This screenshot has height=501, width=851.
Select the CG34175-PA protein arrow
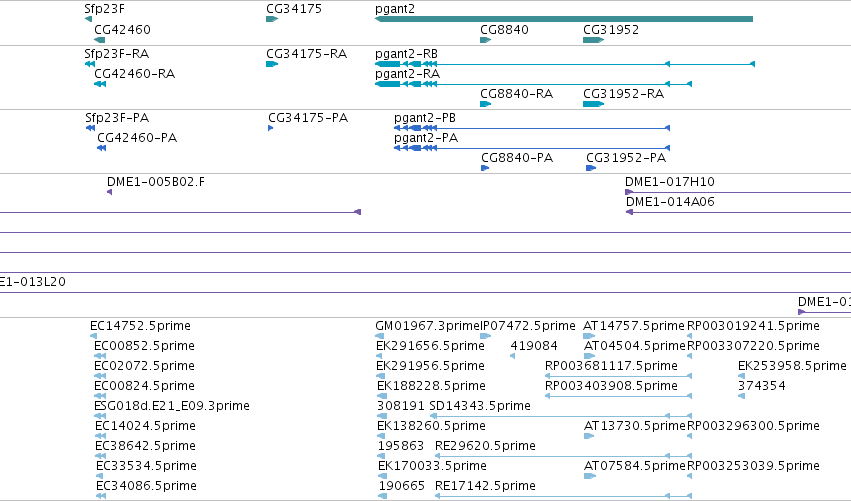tap(271, 128)
